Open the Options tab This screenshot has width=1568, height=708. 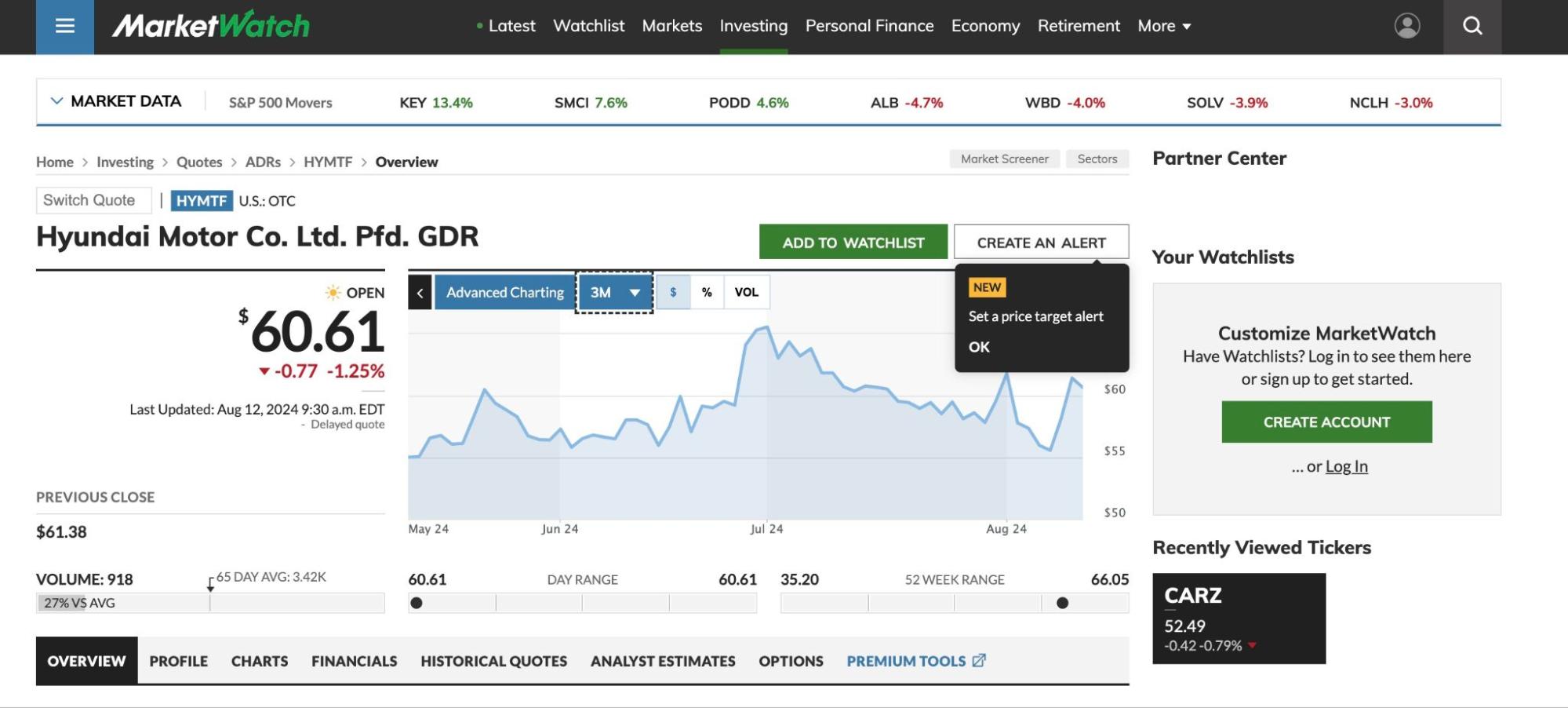791,661
